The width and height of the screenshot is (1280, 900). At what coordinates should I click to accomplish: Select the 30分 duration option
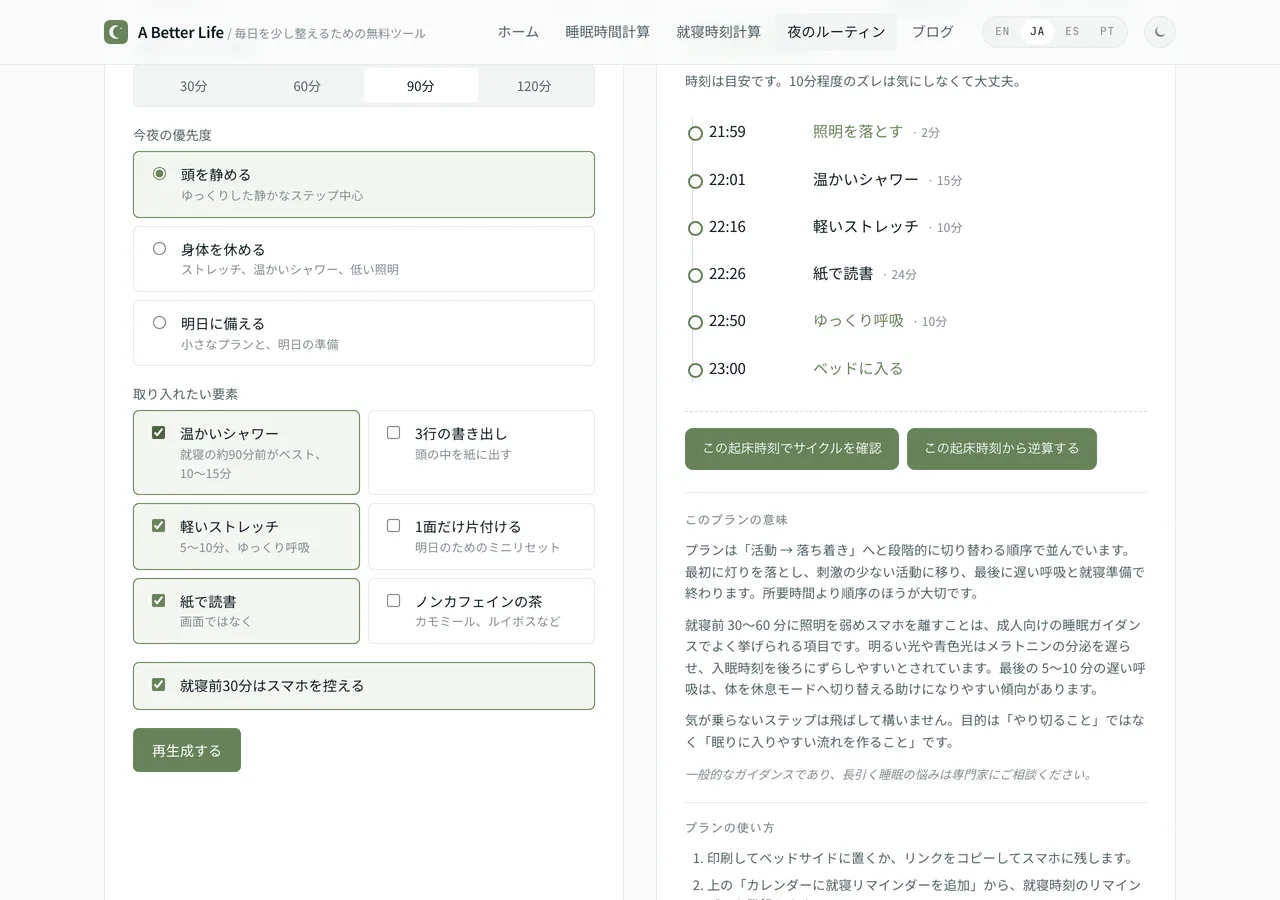194,86
